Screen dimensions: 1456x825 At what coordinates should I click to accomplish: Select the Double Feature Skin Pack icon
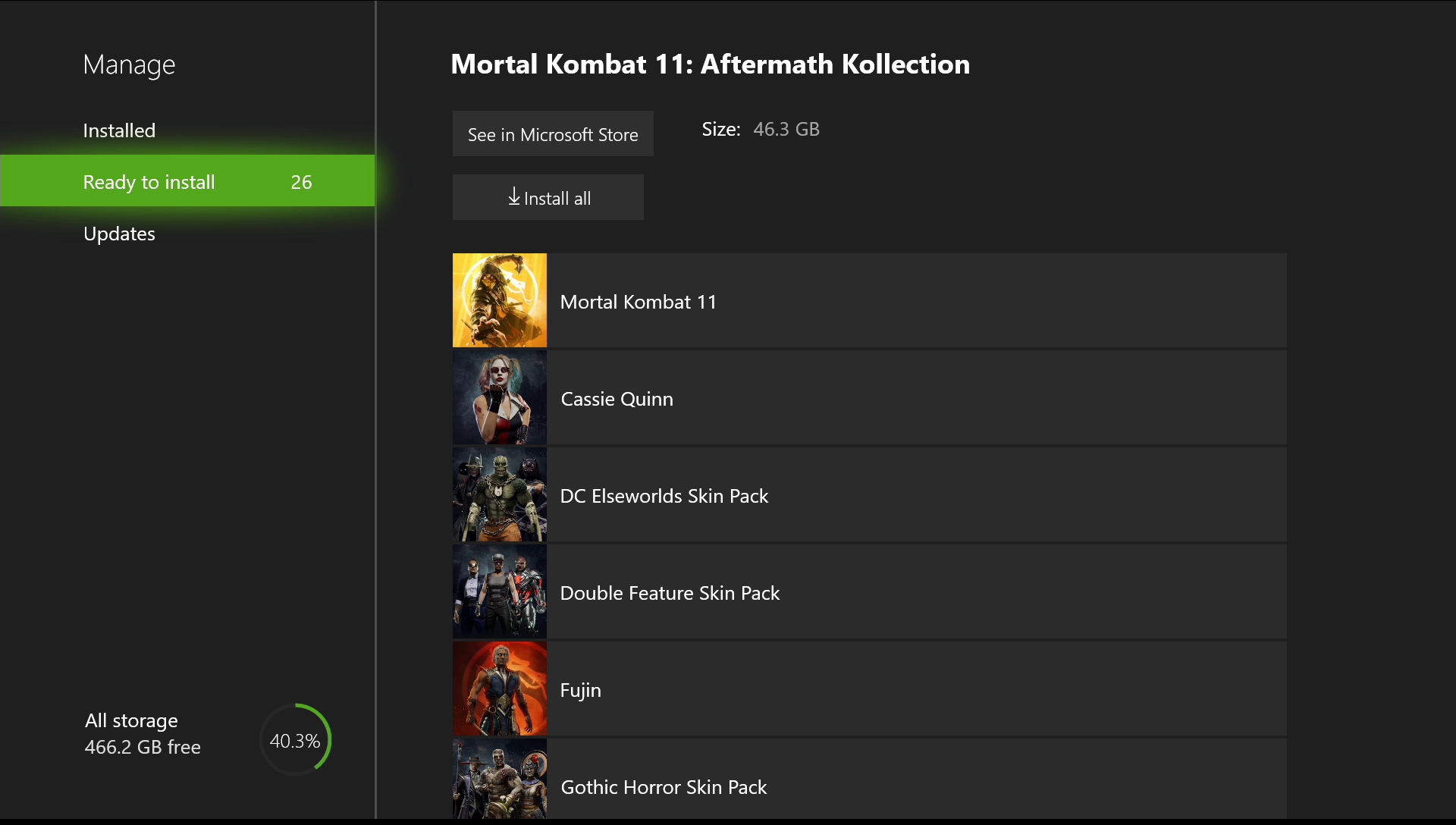click(x=500, y=592)
